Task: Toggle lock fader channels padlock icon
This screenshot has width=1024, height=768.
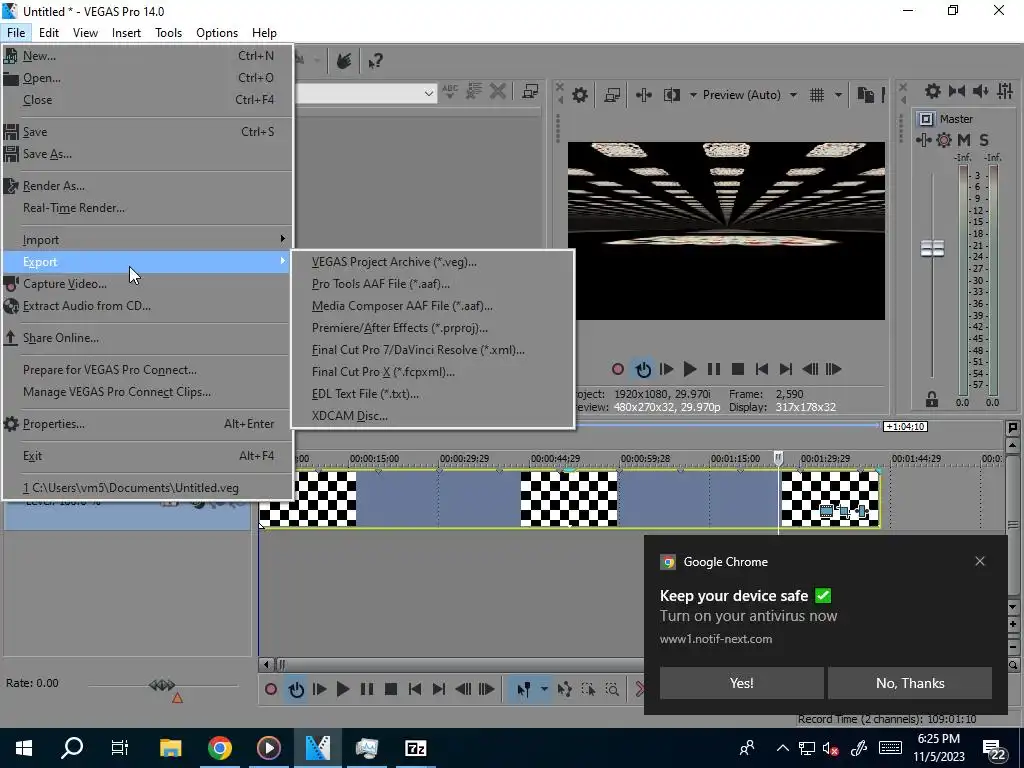Action: click(932, 399)
